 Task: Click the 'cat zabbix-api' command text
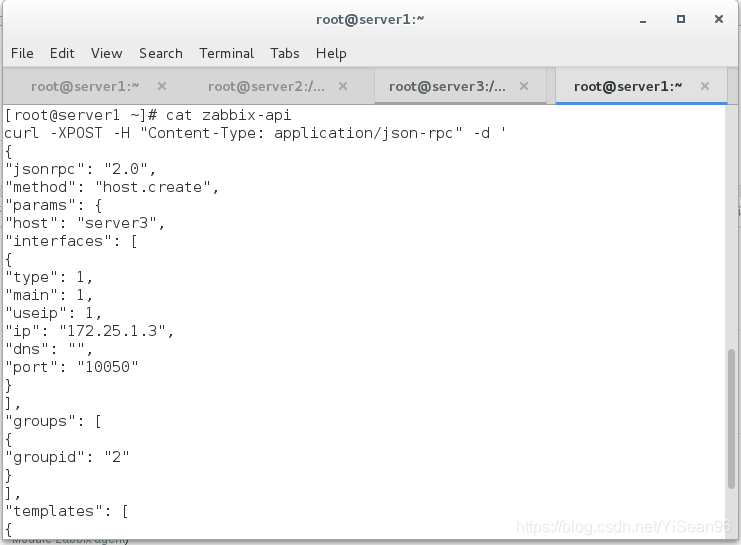[x=229, y=115]
